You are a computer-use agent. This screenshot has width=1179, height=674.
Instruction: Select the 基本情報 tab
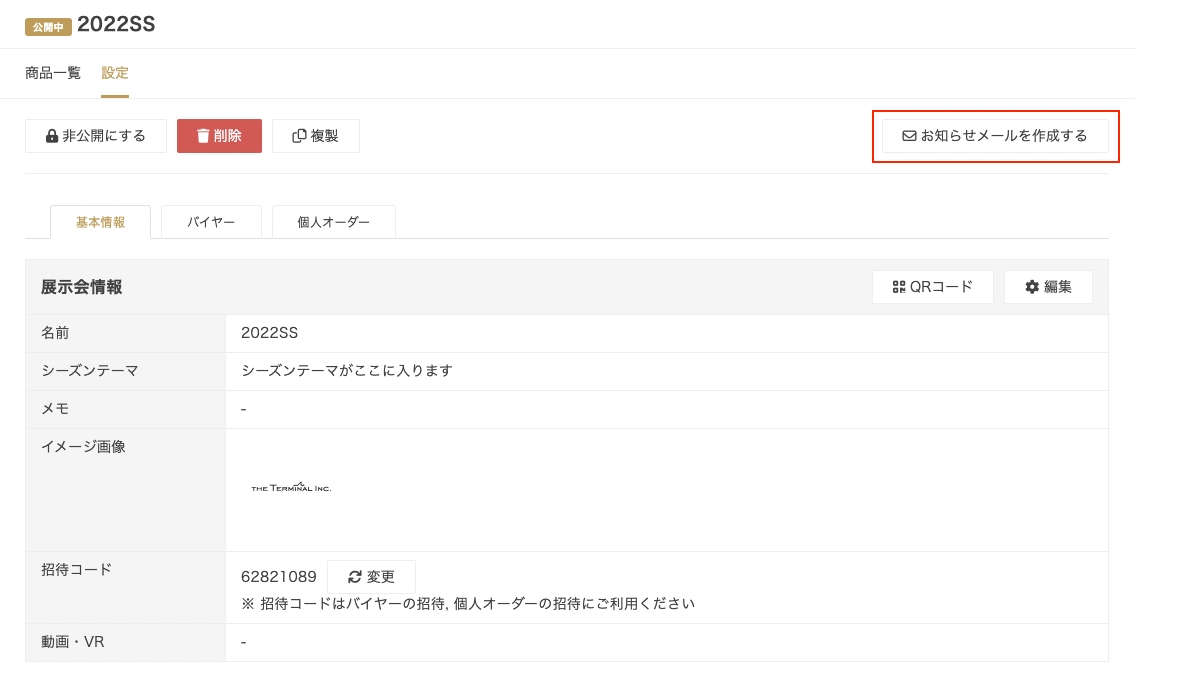(100, 222)
